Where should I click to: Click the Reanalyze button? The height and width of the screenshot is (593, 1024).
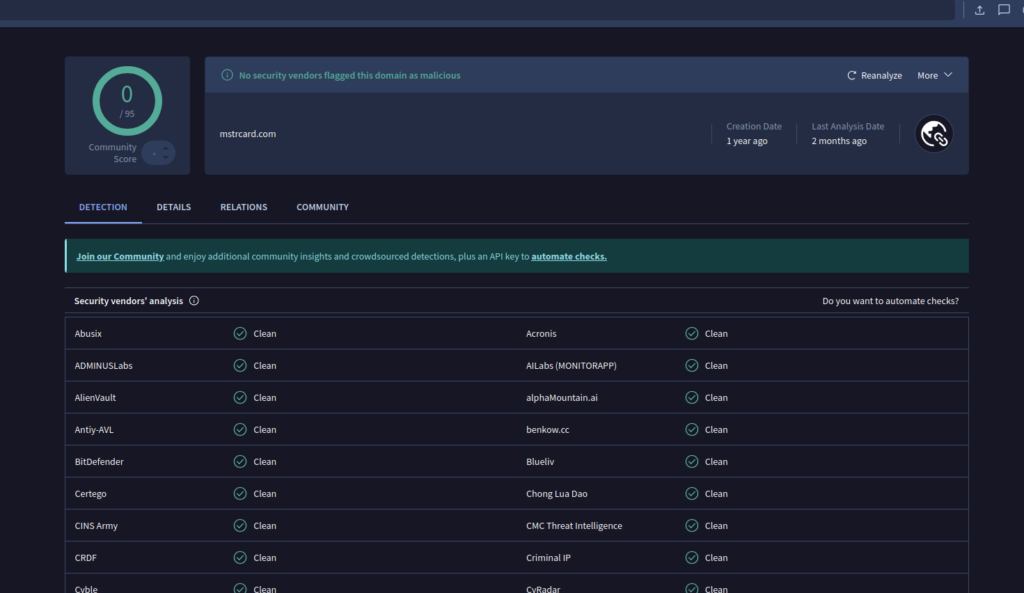coord(873,74)
